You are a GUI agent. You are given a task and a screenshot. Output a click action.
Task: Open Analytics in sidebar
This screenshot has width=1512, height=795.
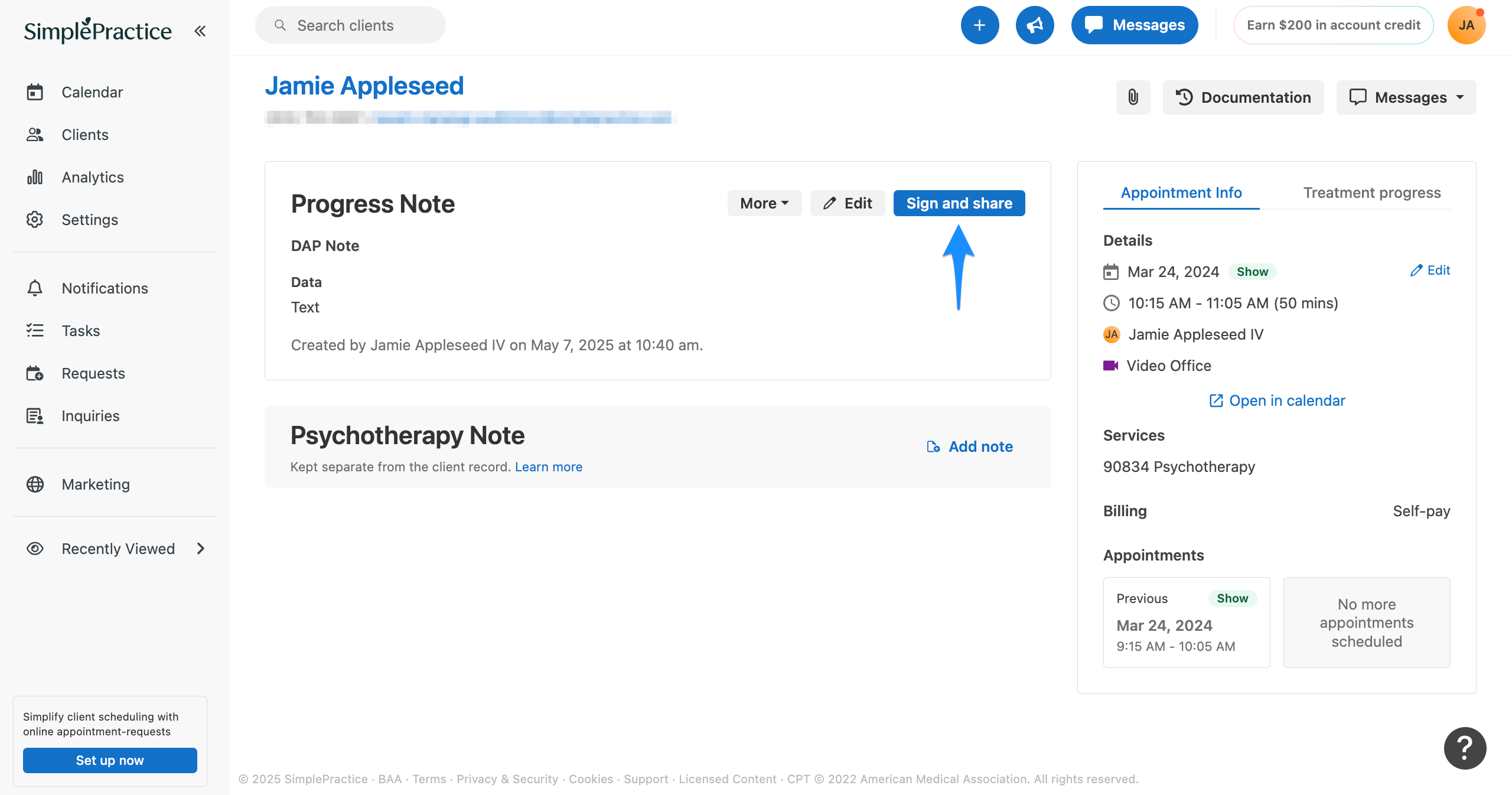pyautogui.click(x=93, y=177)
